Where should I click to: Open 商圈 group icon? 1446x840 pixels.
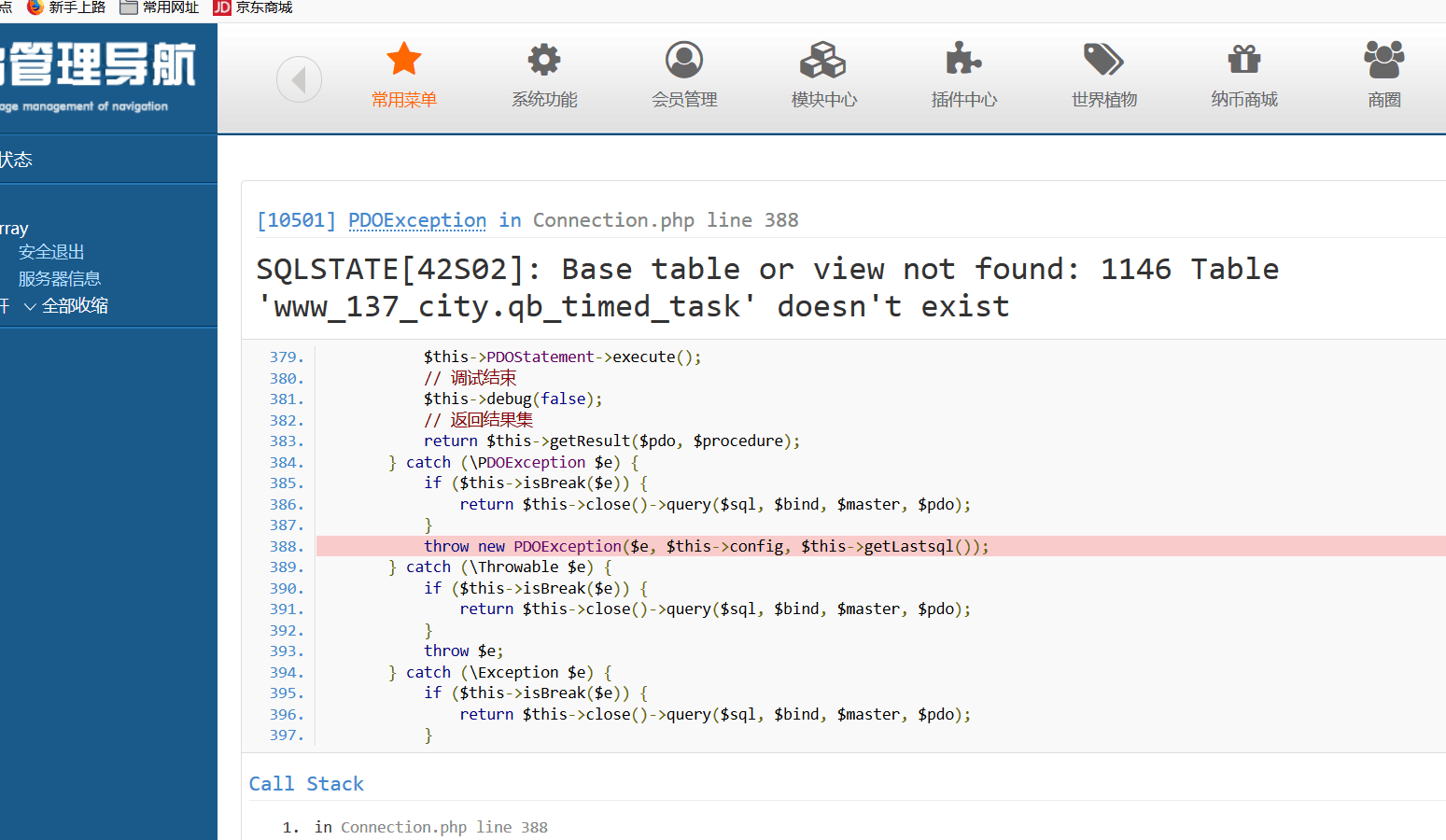pyautogui.click(x=1383, y=60)
